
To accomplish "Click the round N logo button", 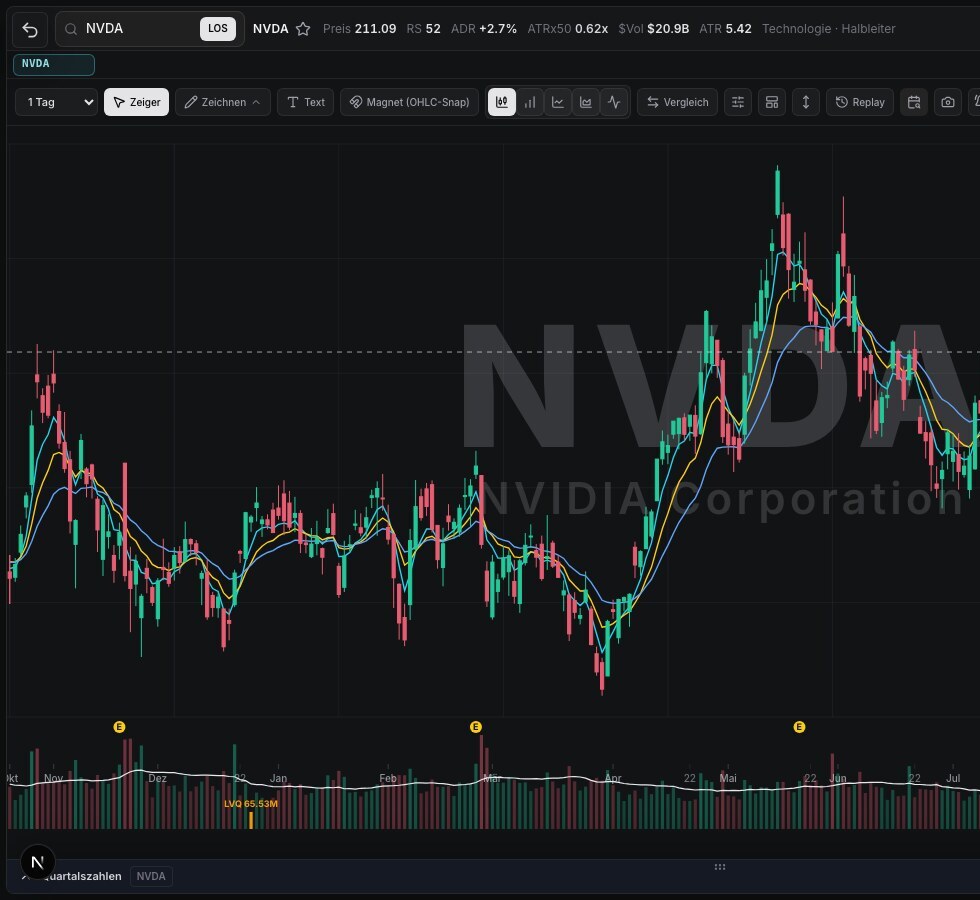I will tap(38, 862).
